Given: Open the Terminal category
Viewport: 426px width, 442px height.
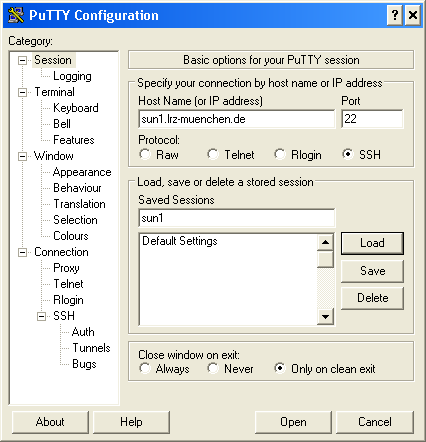Looking at the screenshot, I should pos(55,92).
